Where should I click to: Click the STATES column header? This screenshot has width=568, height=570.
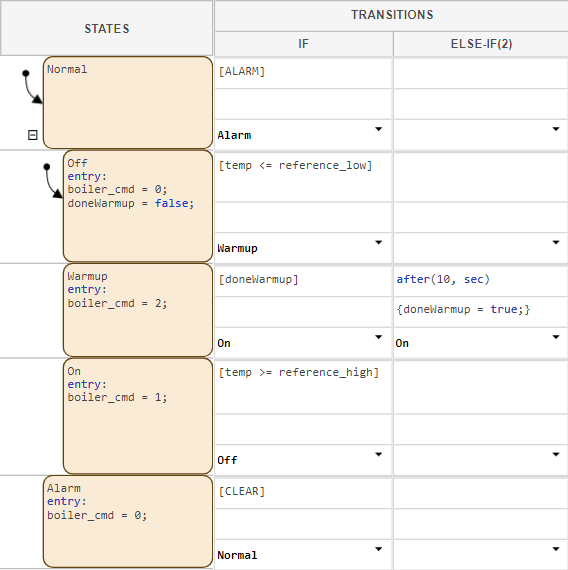107,28
